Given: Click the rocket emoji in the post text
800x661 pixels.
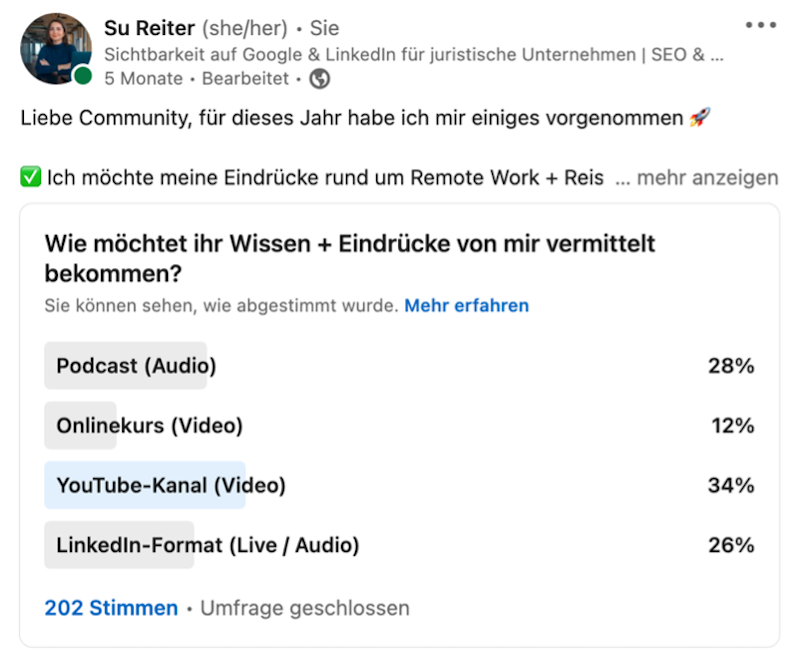Looking at the screenshot, I should pos(700,117).
